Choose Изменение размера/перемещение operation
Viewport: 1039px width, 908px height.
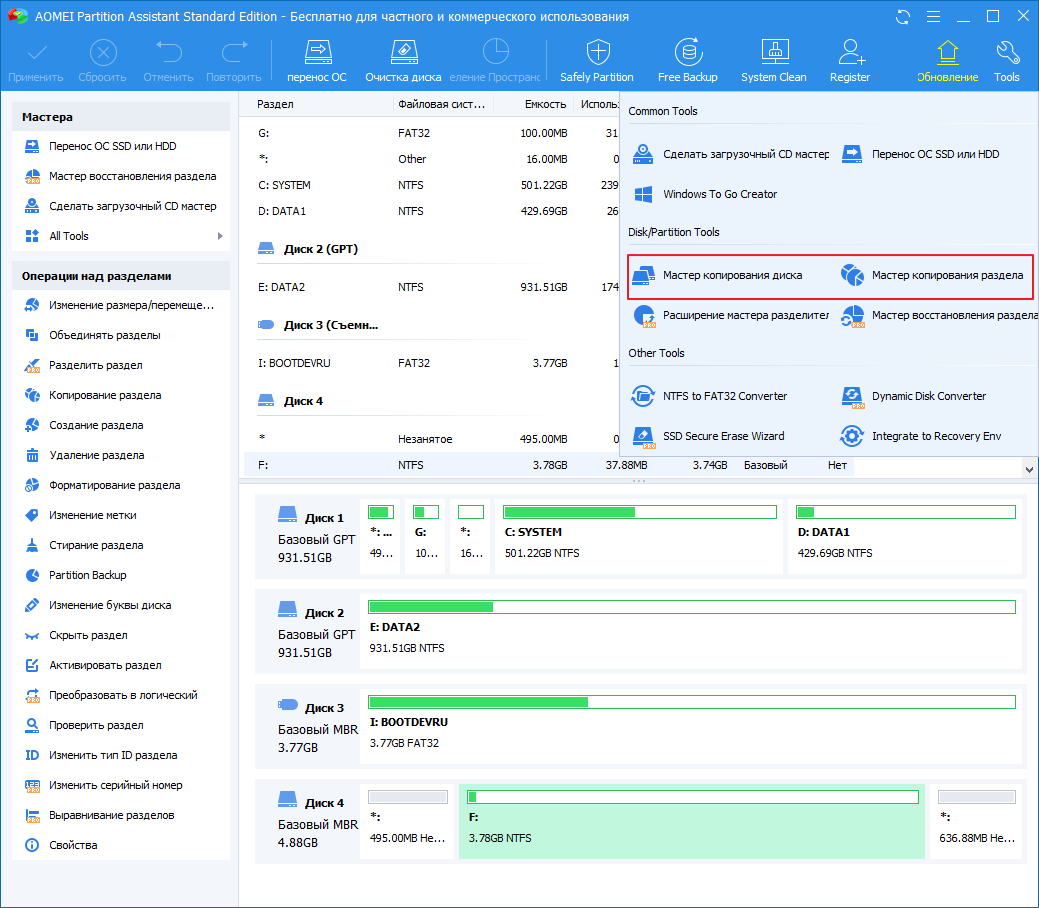click(121, 306)
